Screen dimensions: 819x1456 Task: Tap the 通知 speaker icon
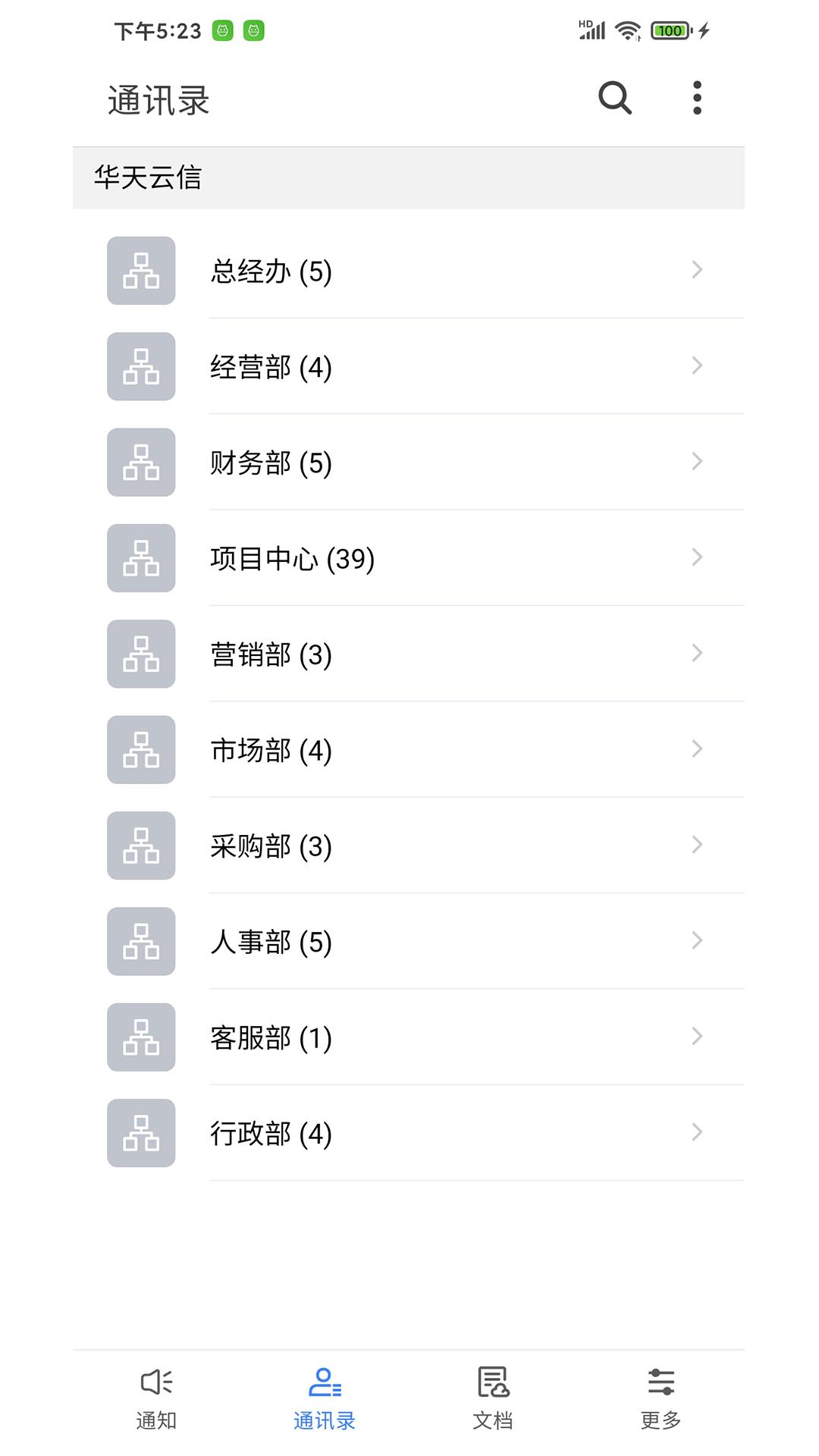tap(156, 1382)
